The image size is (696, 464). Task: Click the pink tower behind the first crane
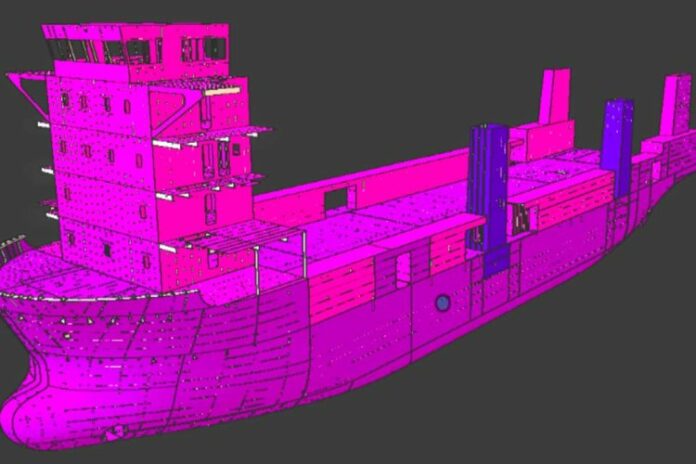554,97
